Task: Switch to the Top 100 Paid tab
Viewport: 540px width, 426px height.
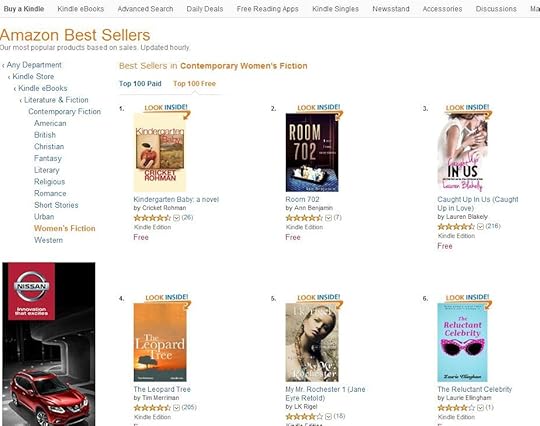Action: point(140,84)
